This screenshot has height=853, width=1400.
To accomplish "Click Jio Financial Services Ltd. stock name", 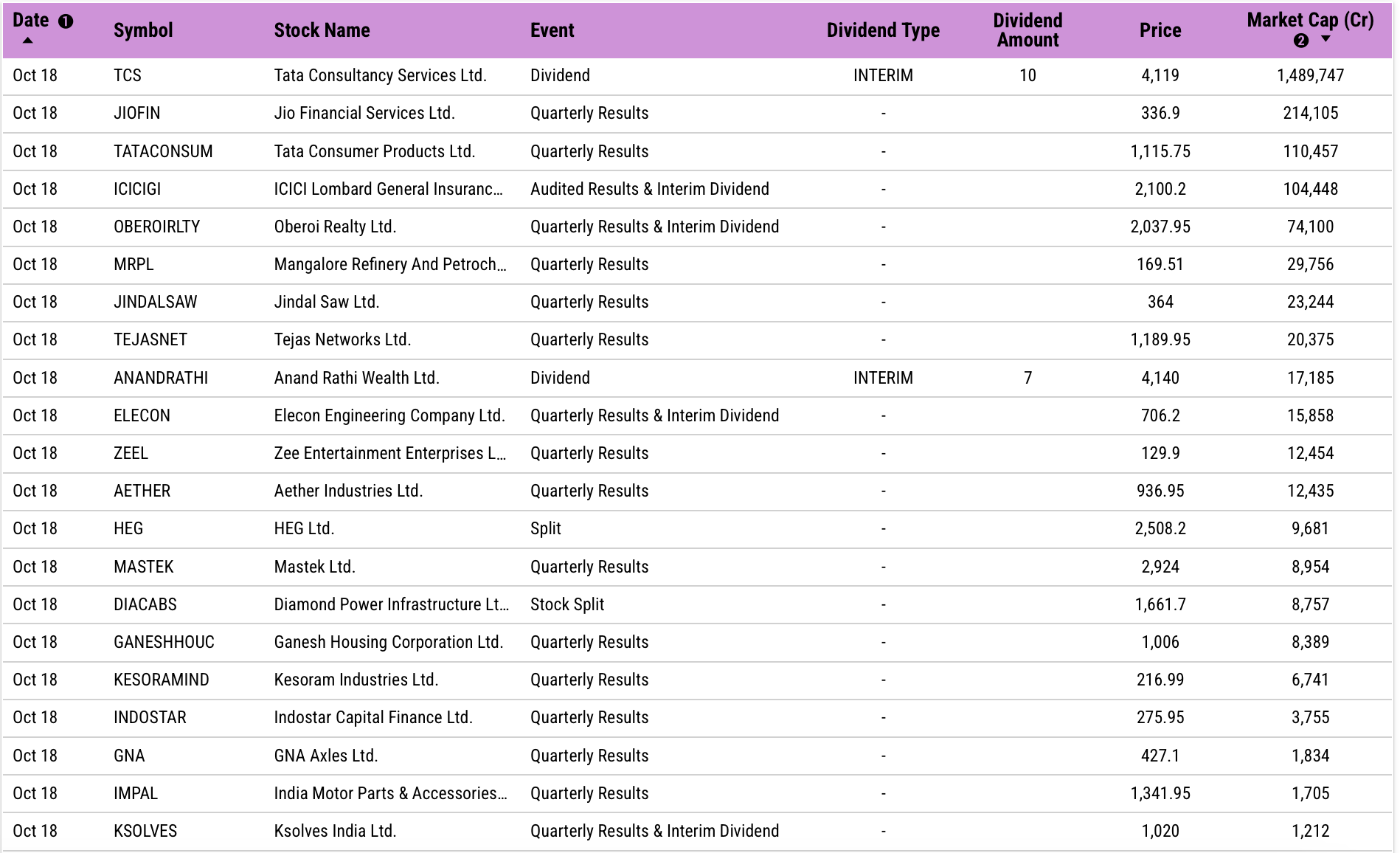I will click(x=364, y=113).
